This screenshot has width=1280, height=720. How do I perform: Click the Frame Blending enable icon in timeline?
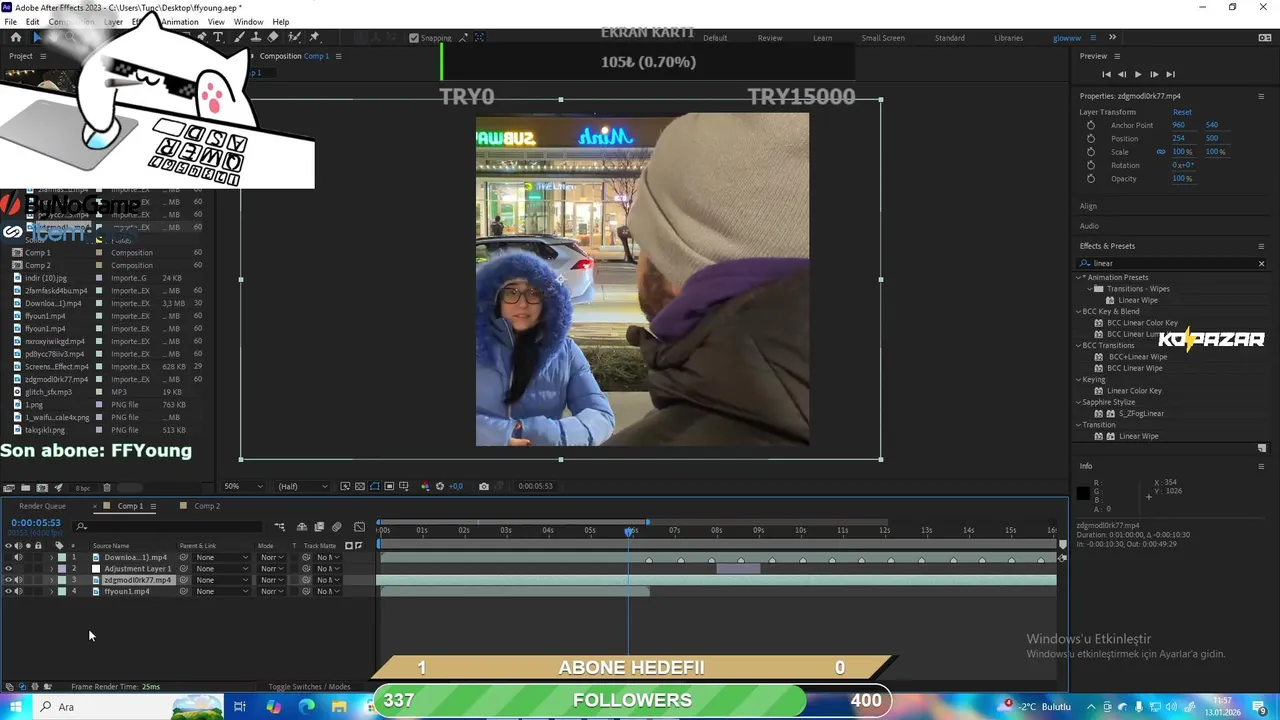point(319,527)
